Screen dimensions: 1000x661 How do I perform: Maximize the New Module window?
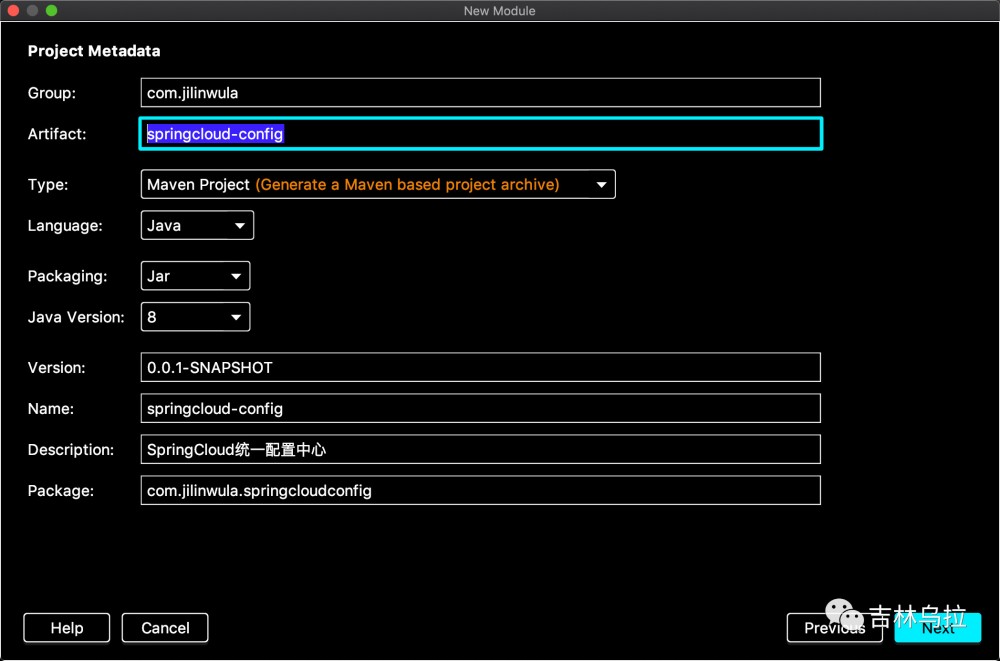click(x=52, y=10)
